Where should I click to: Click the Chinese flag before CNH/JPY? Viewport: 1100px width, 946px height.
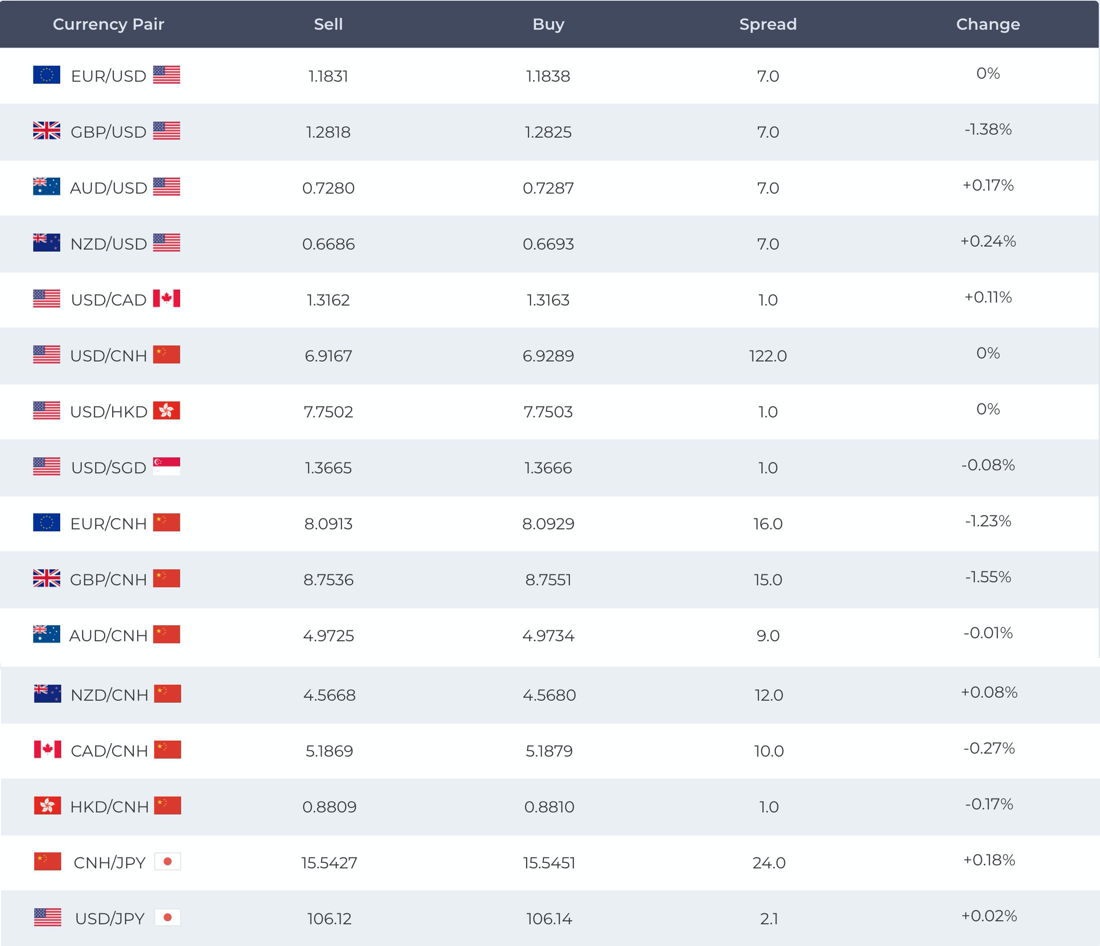(47, 862)
